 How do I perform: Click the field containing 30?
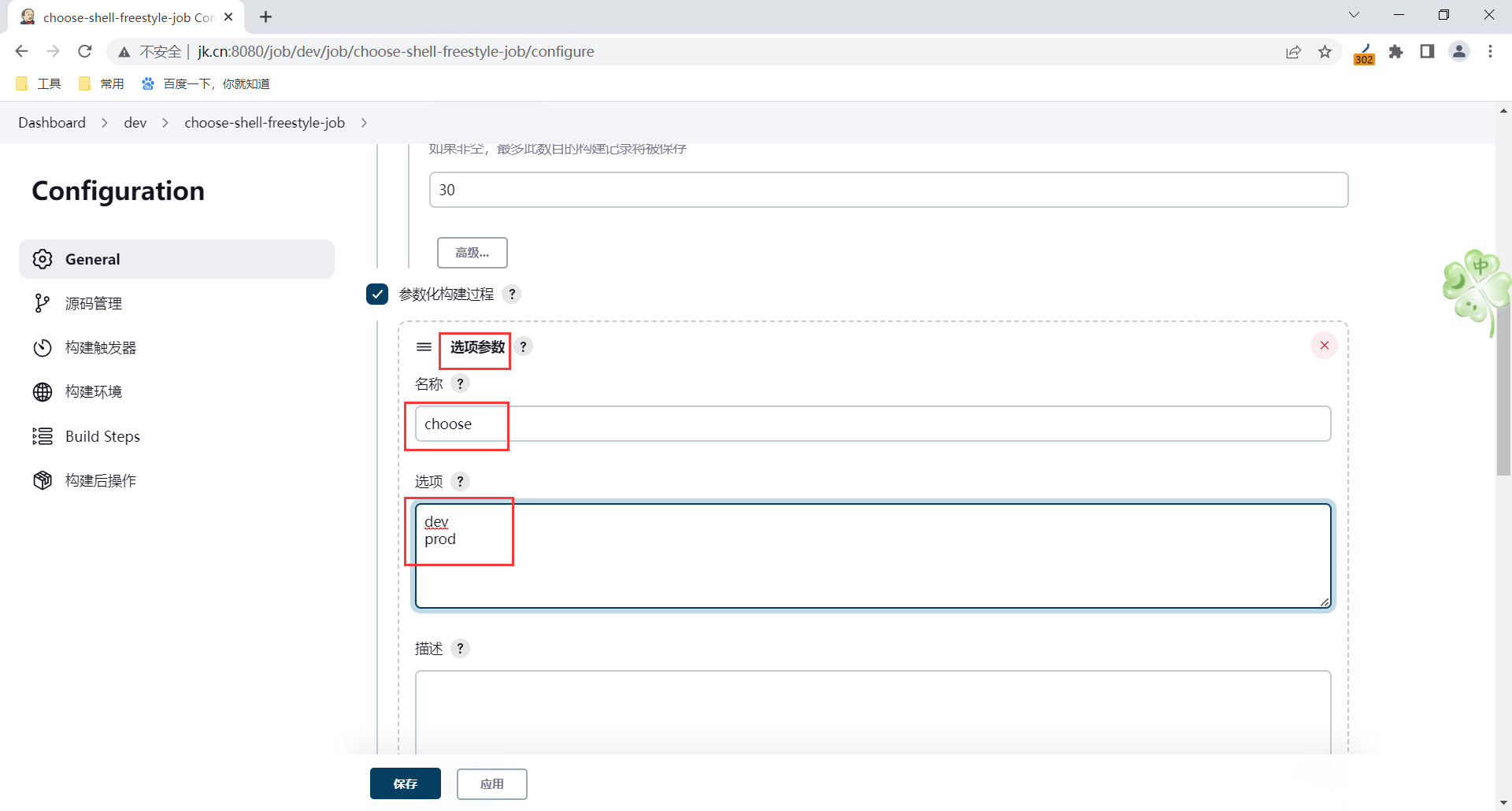point(888,190)
